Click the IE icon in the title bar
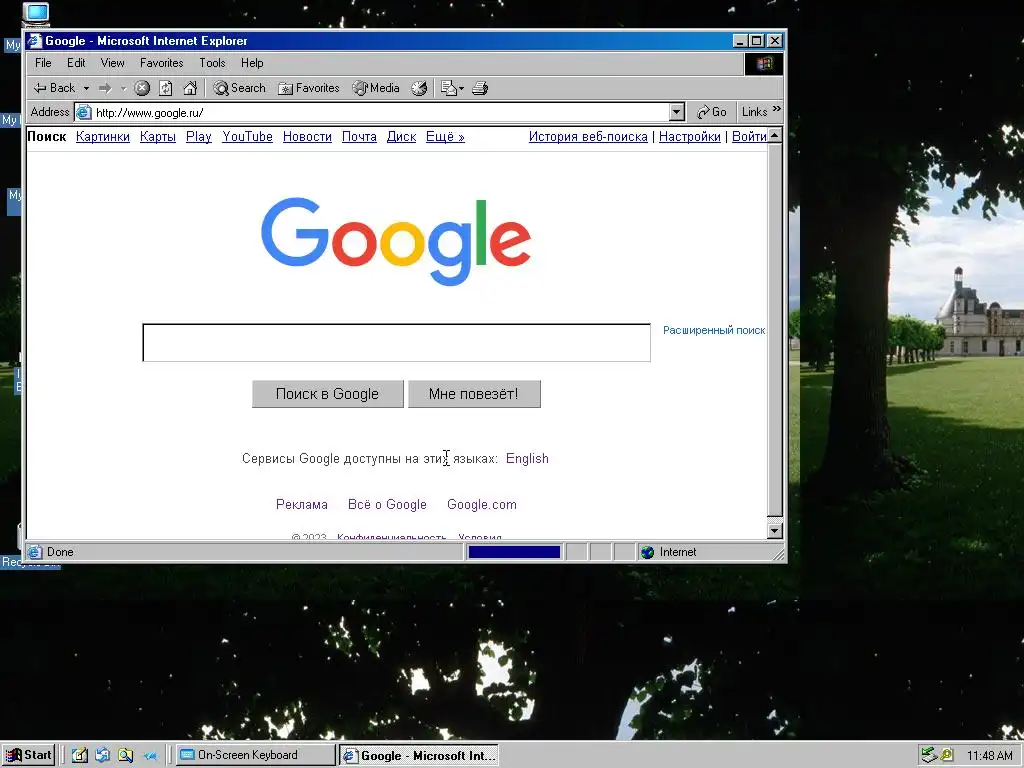 click(x=35, y=40)
